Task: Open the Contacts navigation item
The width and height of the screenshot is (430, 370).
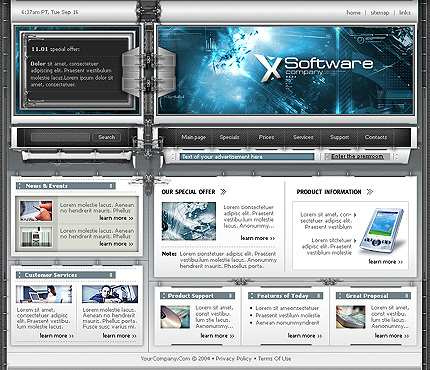Action: [x=376, y=137]
